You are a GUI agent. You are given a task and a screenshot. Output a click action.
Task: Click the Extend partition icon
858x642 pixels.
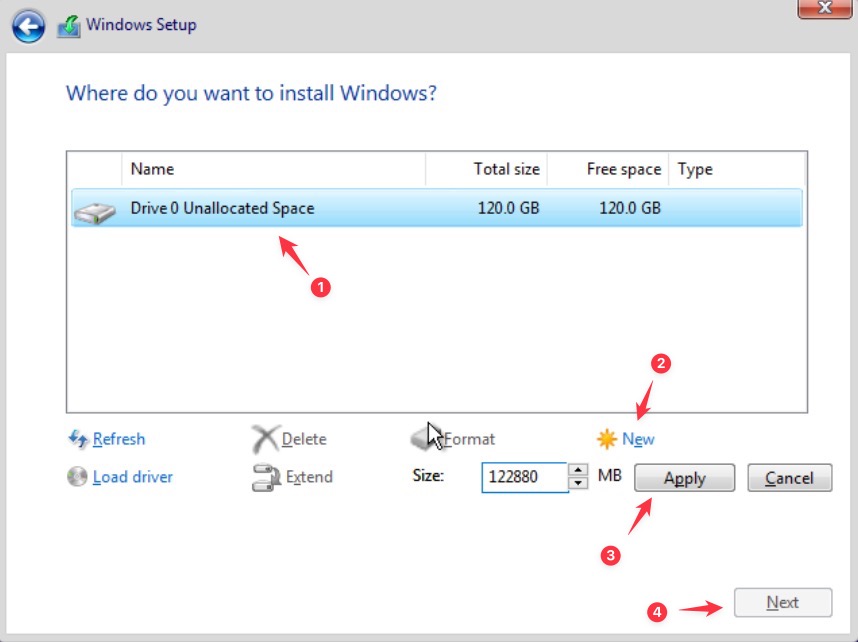pos(266,477)
